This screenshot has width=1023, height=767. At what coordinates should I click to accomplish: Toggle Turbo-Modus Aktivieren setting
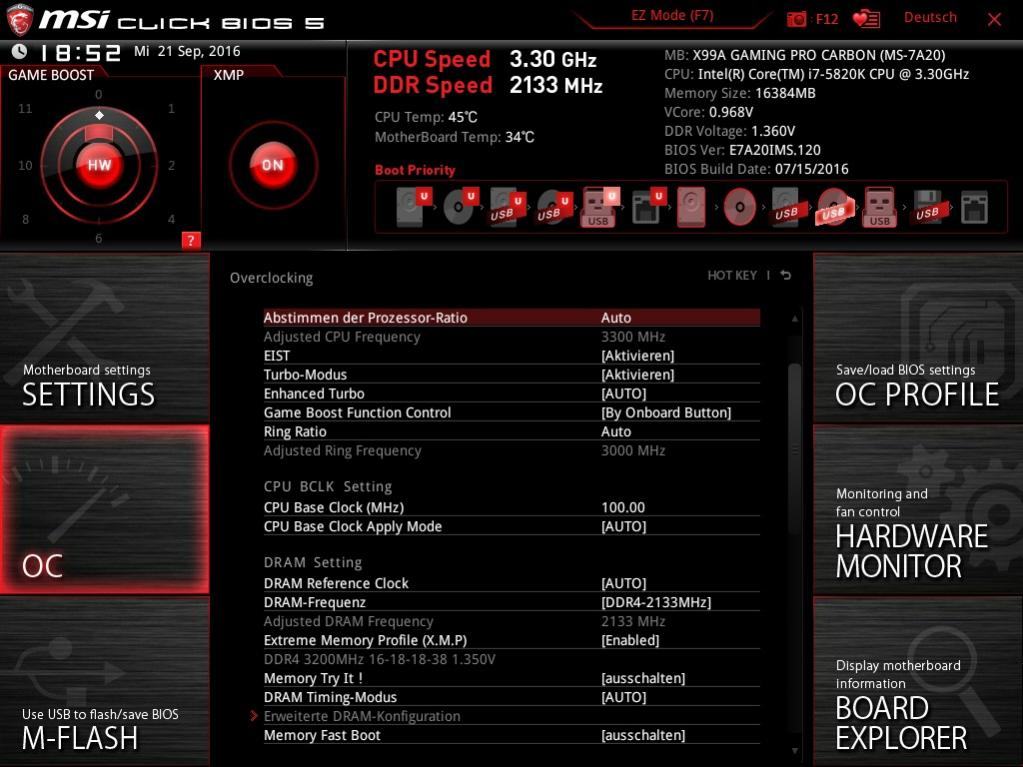click(x=637, y=374)
